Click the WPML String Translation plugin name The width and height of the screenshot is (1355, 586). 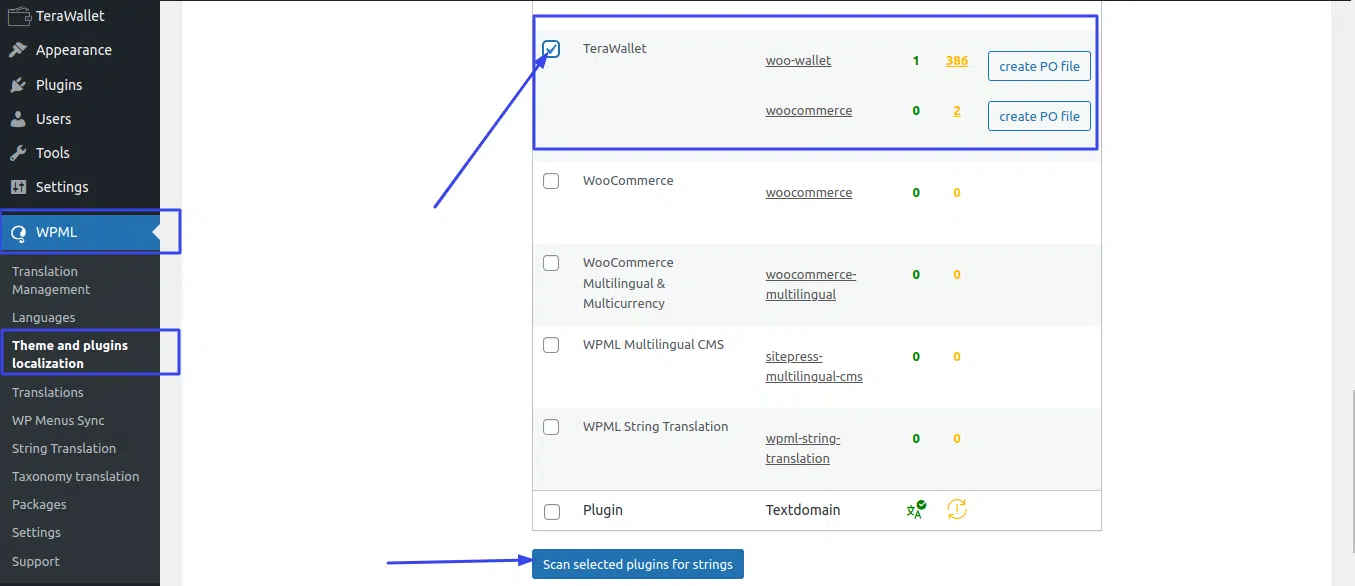point(655,426)
